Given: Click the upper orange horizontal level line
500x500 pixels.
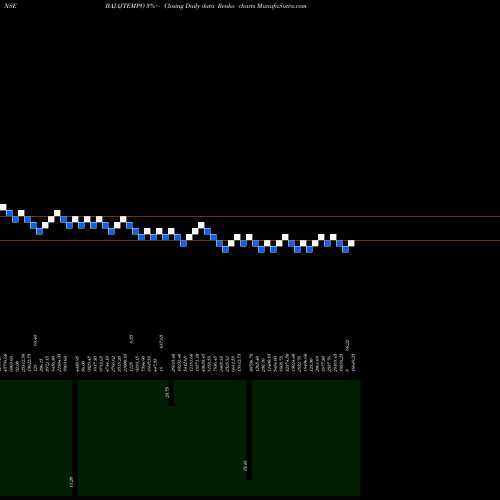Looking at the screenshot, I should pyautogui.click(x=250, y=217).
